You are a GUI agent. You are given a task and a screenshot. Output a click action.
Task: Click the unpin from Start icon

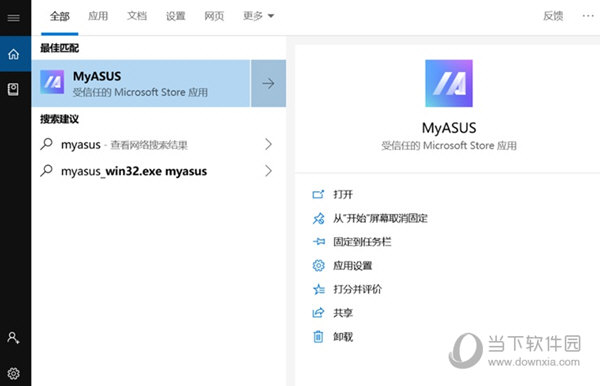point(318,218)
